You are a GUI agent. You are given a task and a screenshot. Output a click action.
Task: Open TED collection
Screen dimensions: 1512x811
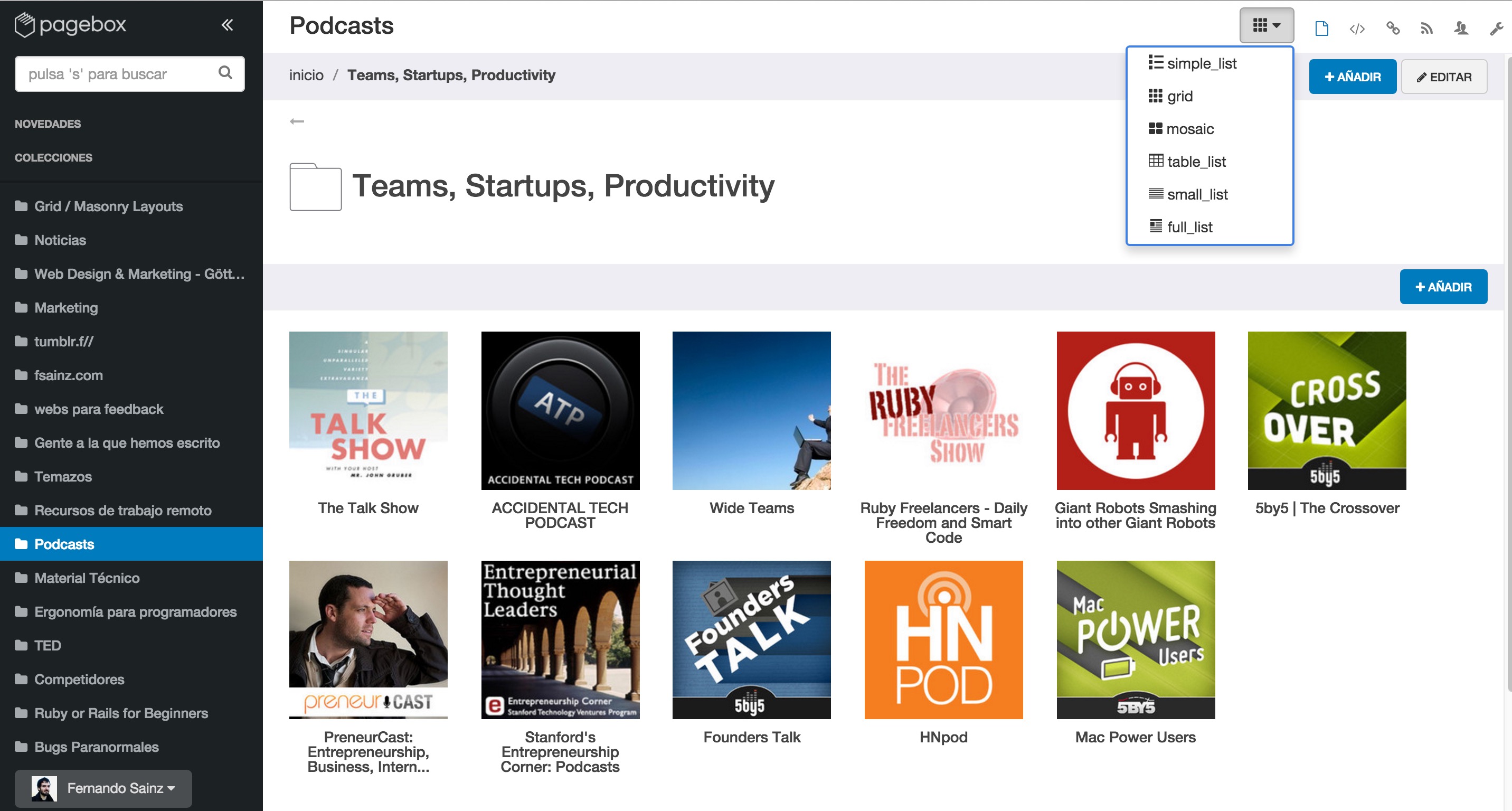tap(131, 646)
